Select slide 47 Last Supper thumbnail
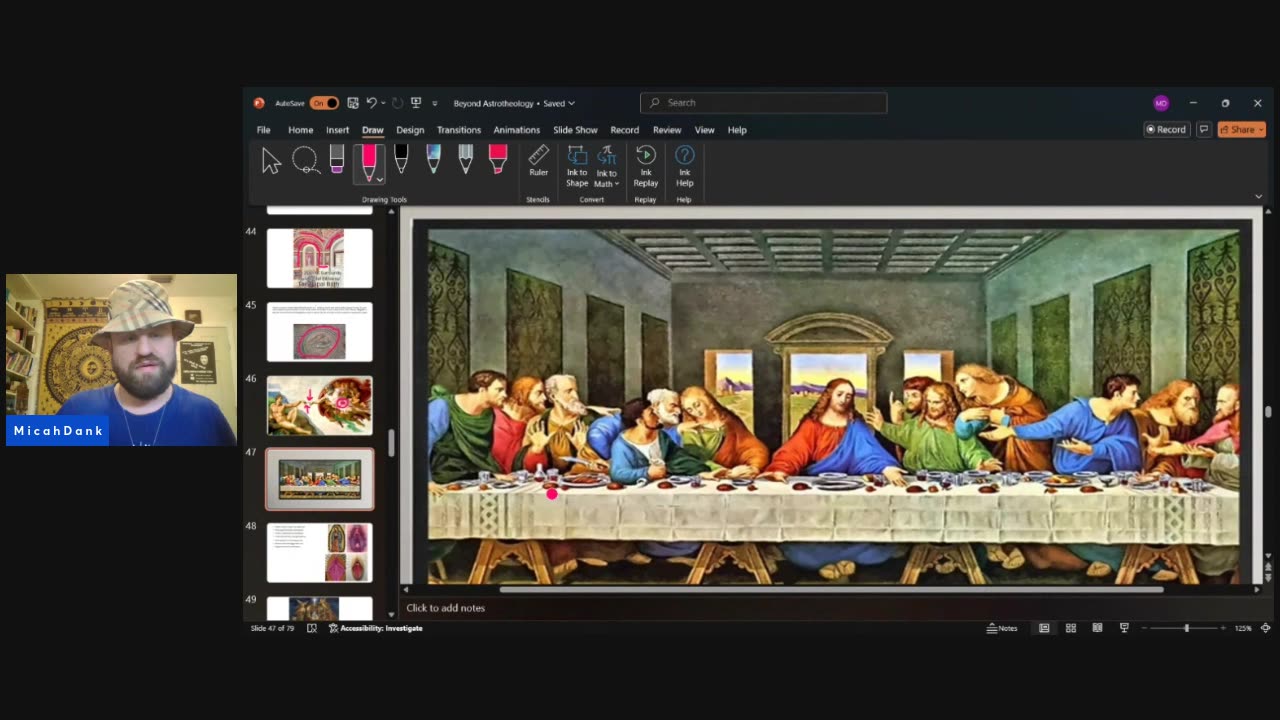This screenshot has width=1280, height=720. click(319, 479)
